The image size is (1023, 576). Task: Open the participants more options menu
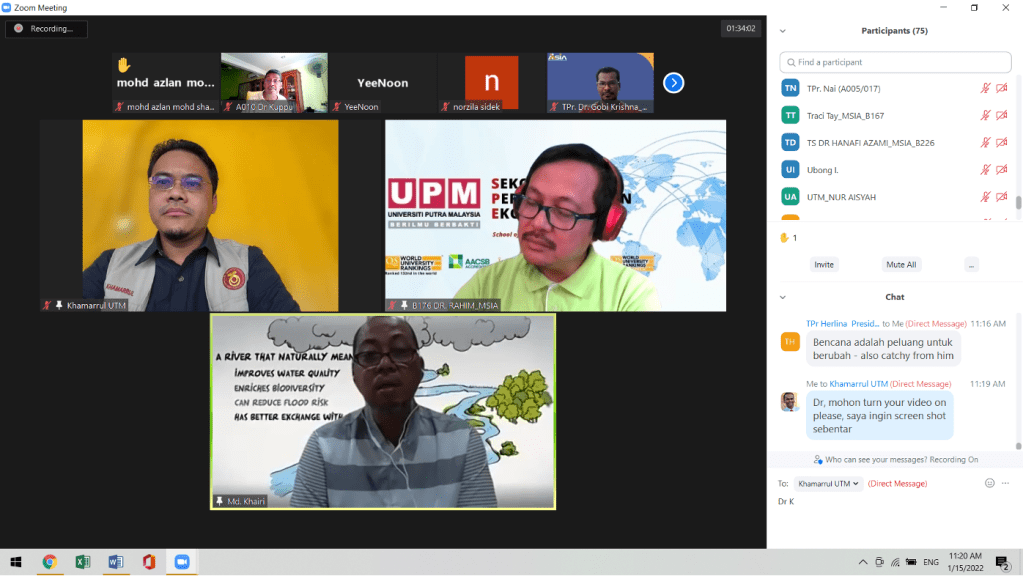point(971,265)
